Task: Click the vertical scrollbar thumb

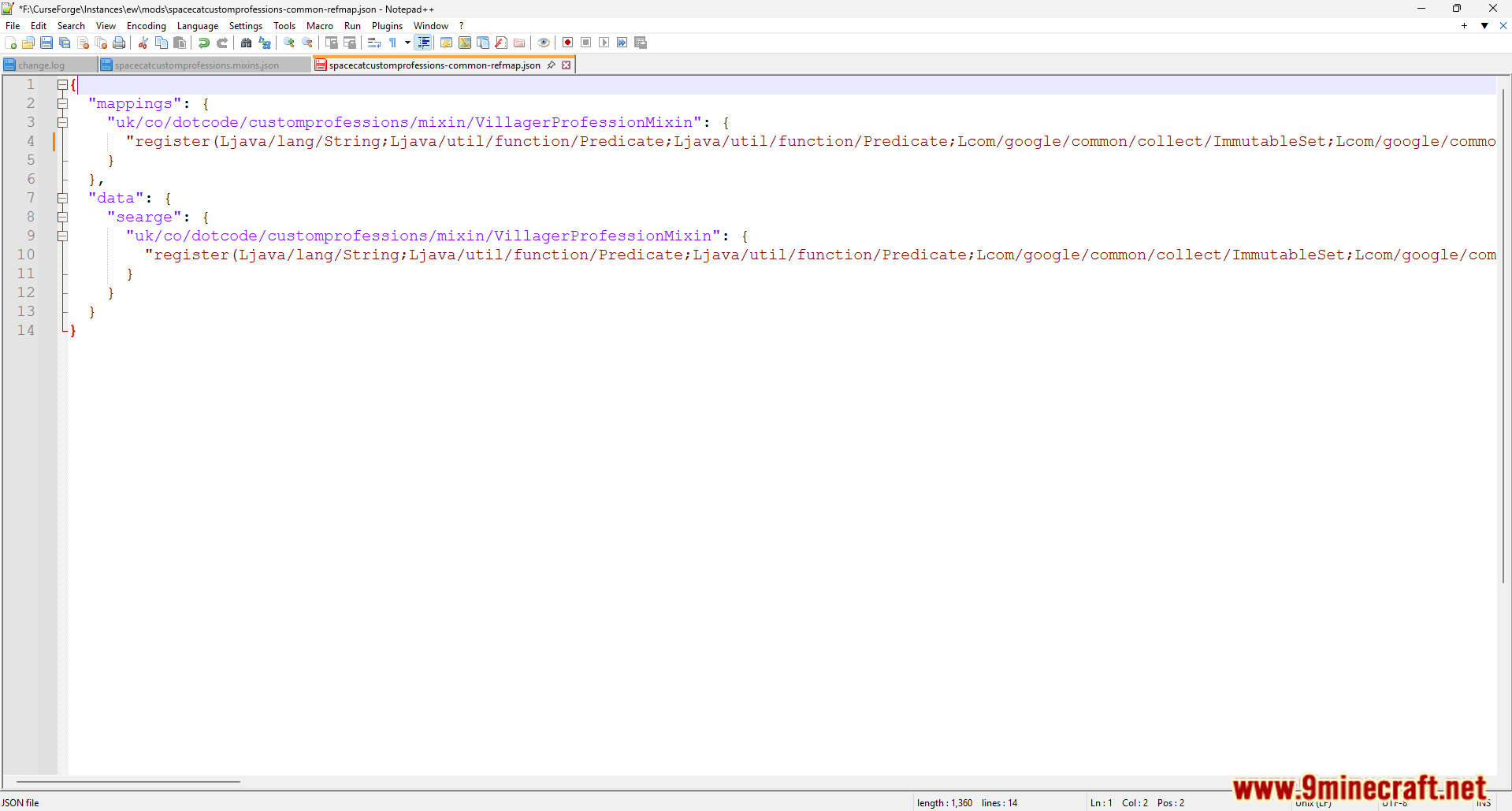Action: (x=1503, y=336)
